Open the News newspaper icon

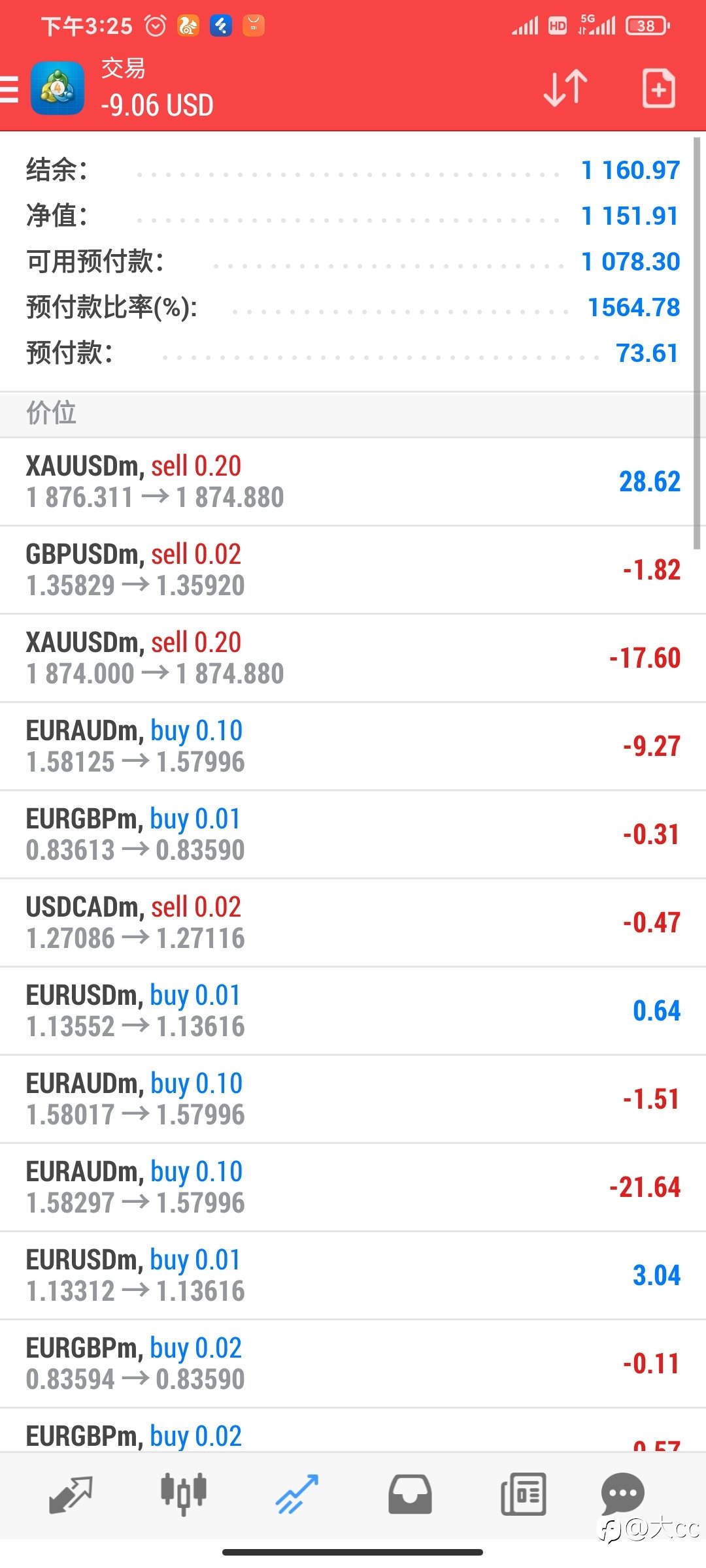coord(523,1494)
